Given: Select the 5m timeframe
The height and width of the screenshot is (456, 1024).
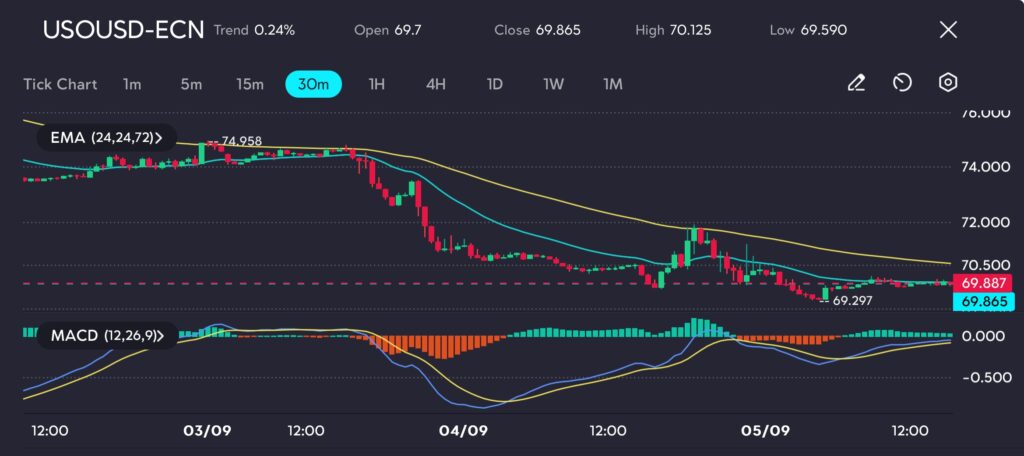Looking at the screenshot, I should [191, 84].
